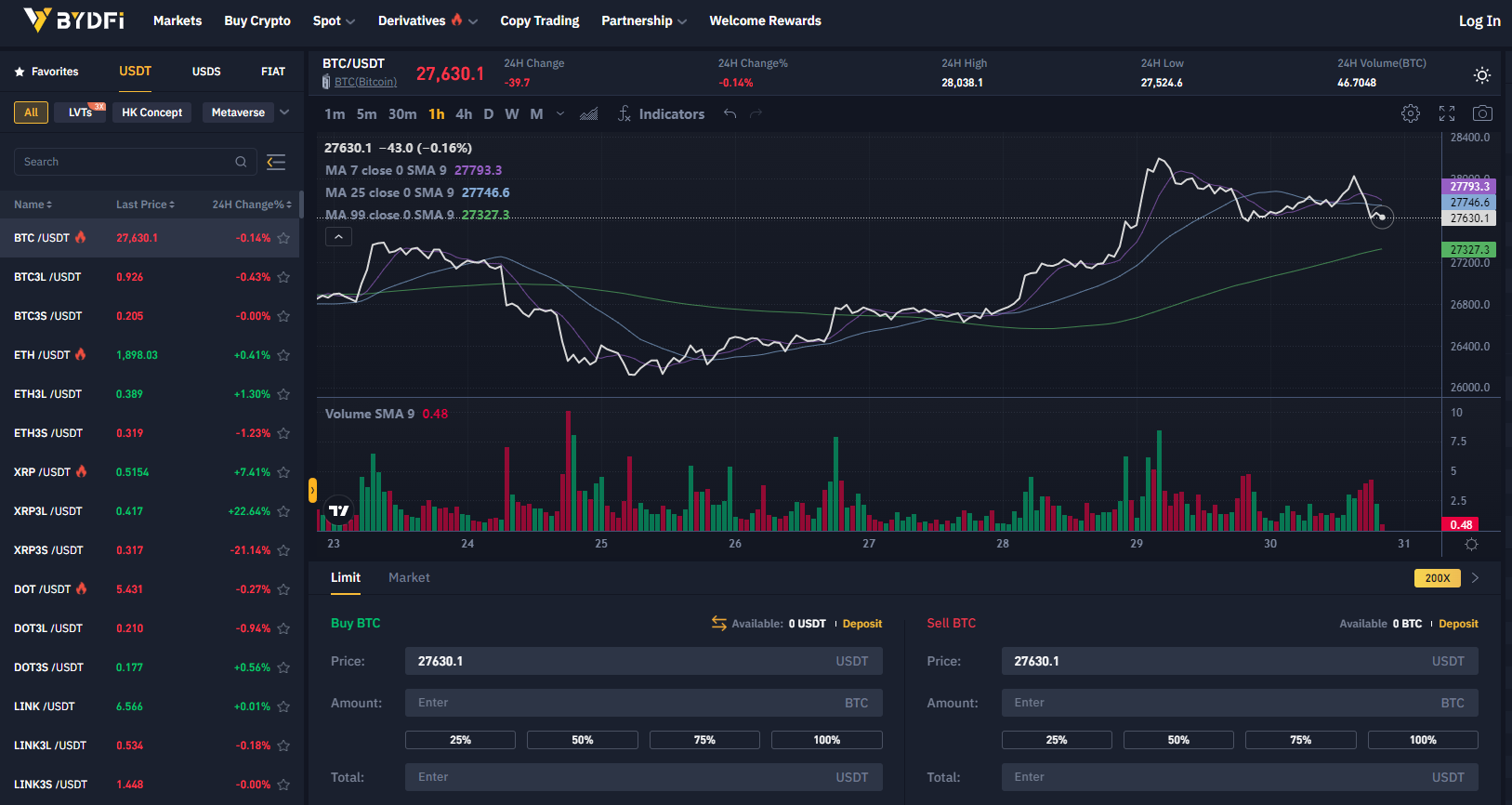Viewport: 1512px width, 805px height.
Task: Favorite the XRP/USDT pair star
Action: 283,472
